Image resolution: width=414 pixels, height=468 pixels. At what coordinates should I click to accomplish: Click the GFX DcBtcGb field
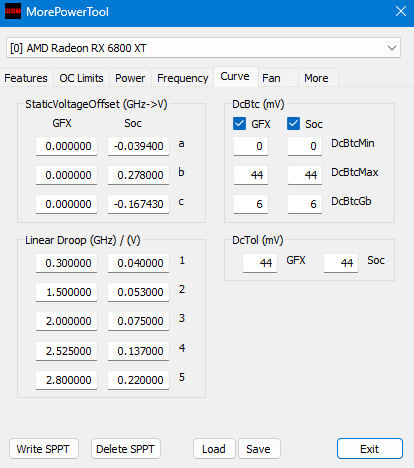(x=251, y=204)
